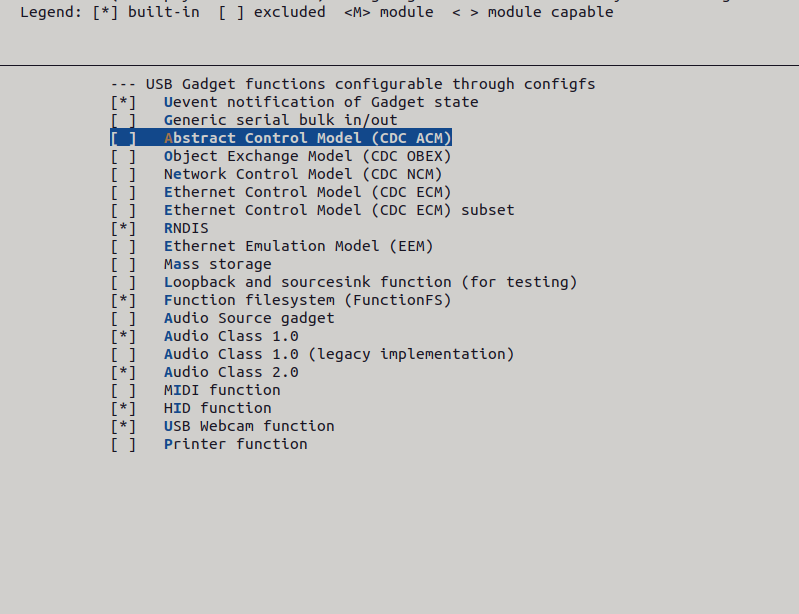Disable the Audio Class 1.0 option

pyautogui.click(x=123, y=336)
